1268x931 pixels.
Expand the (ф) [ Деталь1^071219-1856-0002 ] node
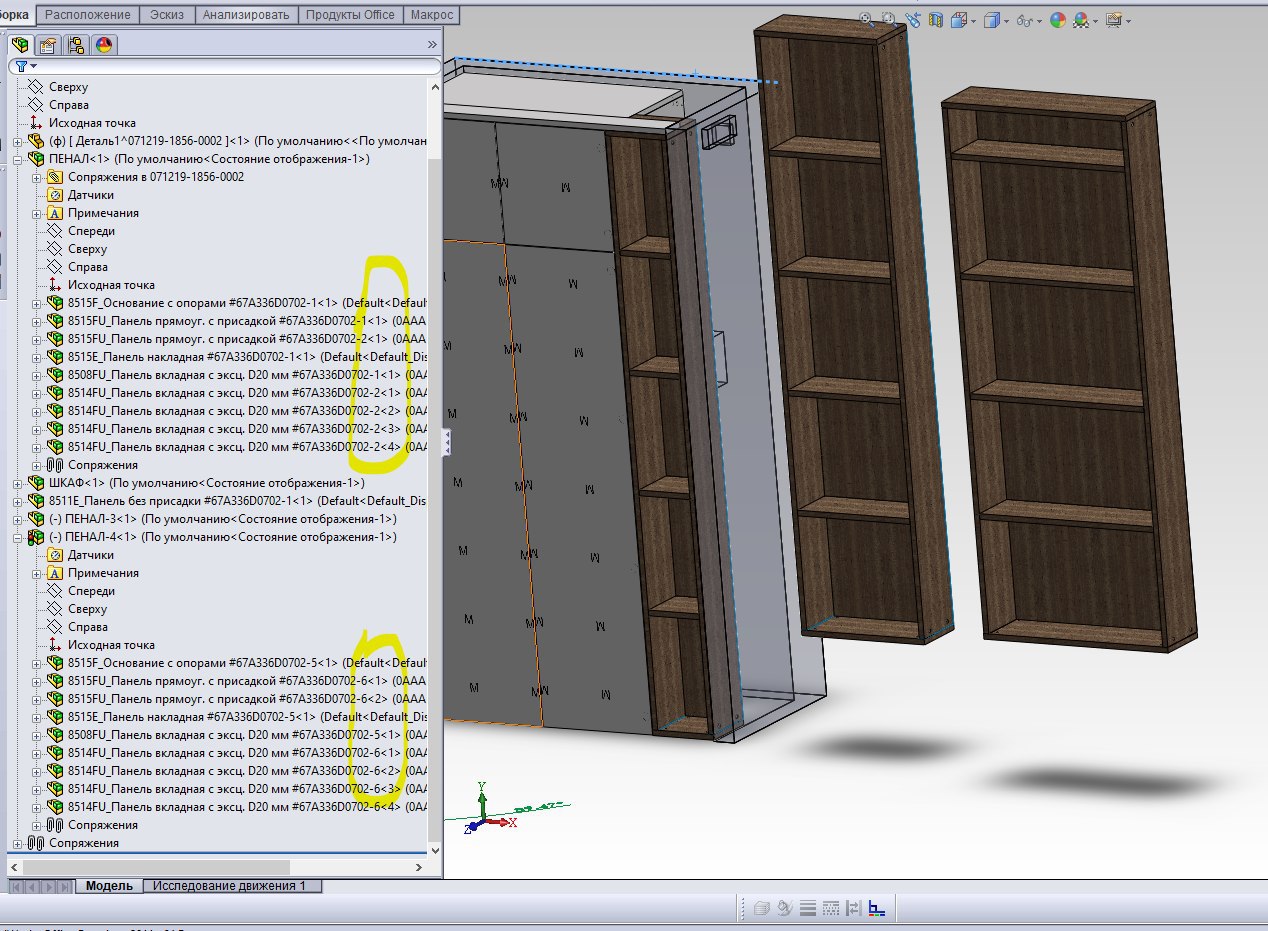coord(17,141)
